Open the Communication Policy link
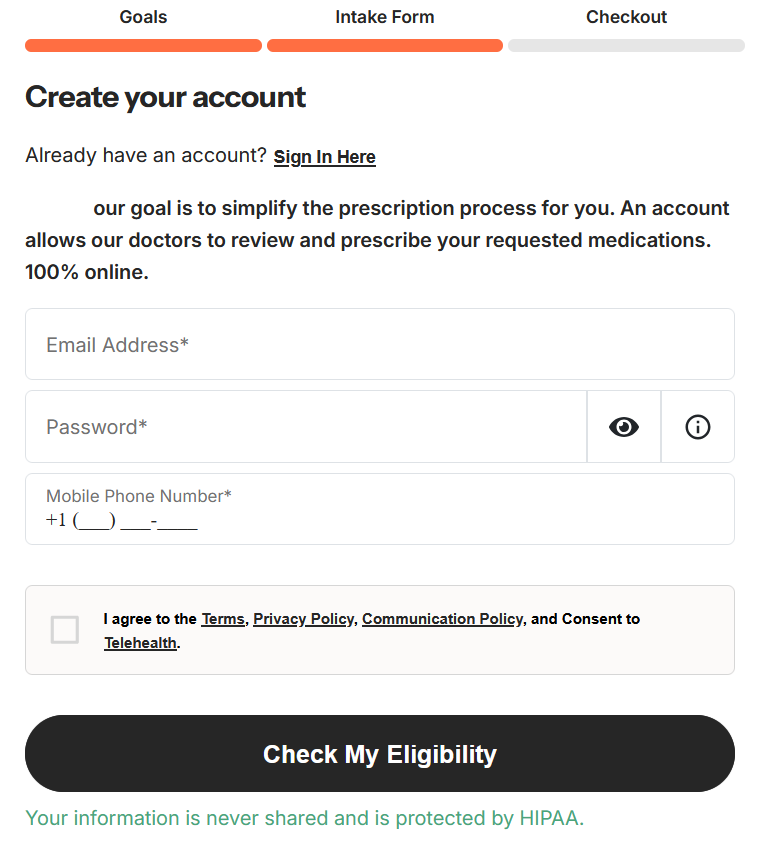 click(x=442, y=619)
